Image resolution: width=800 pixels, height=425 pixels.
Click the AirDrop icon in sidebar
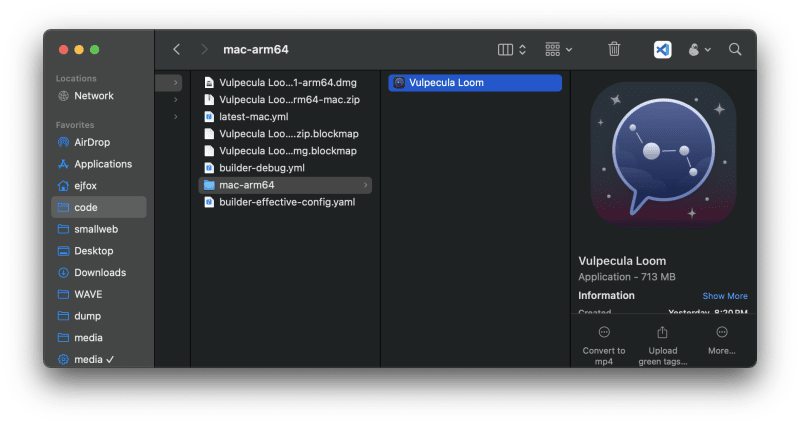tap(63, 142)
